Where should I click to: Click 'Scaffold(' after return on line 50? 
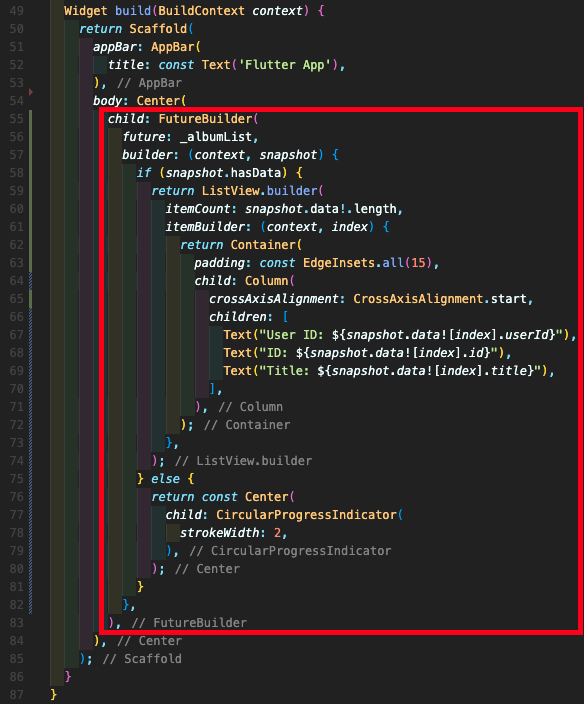(x=162, y=29)
